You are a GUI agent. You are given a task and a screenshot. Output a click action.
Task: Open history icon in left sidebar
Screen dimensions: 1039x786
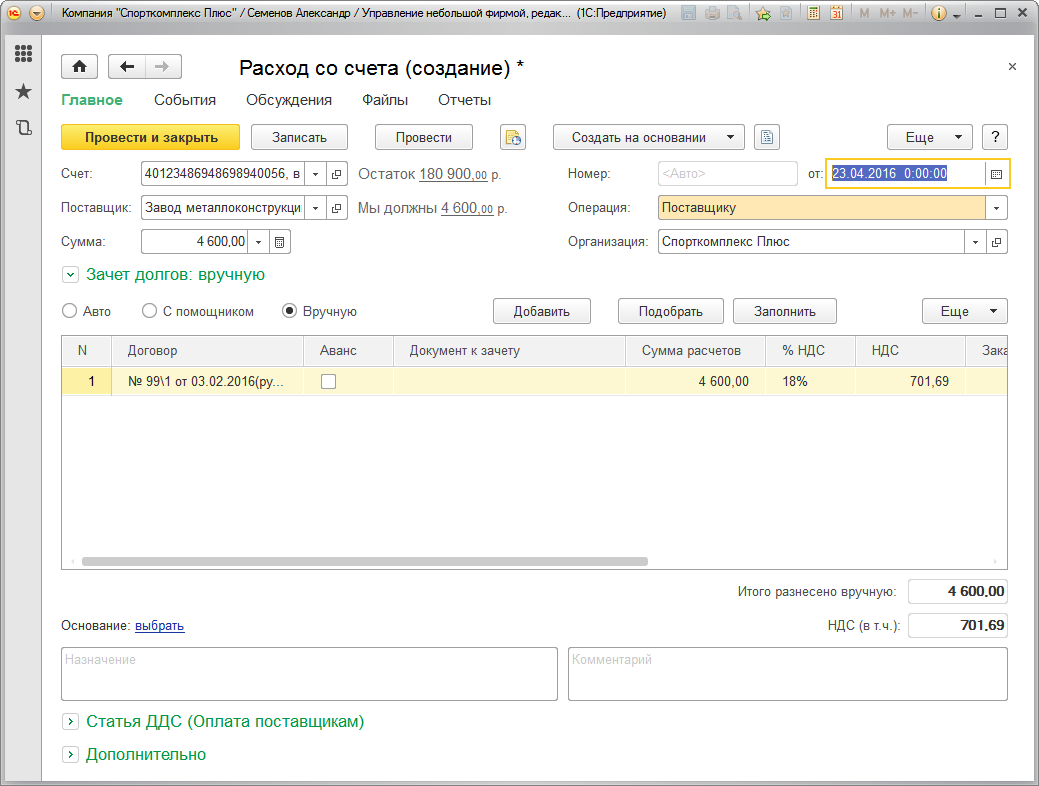pos(23,127)
